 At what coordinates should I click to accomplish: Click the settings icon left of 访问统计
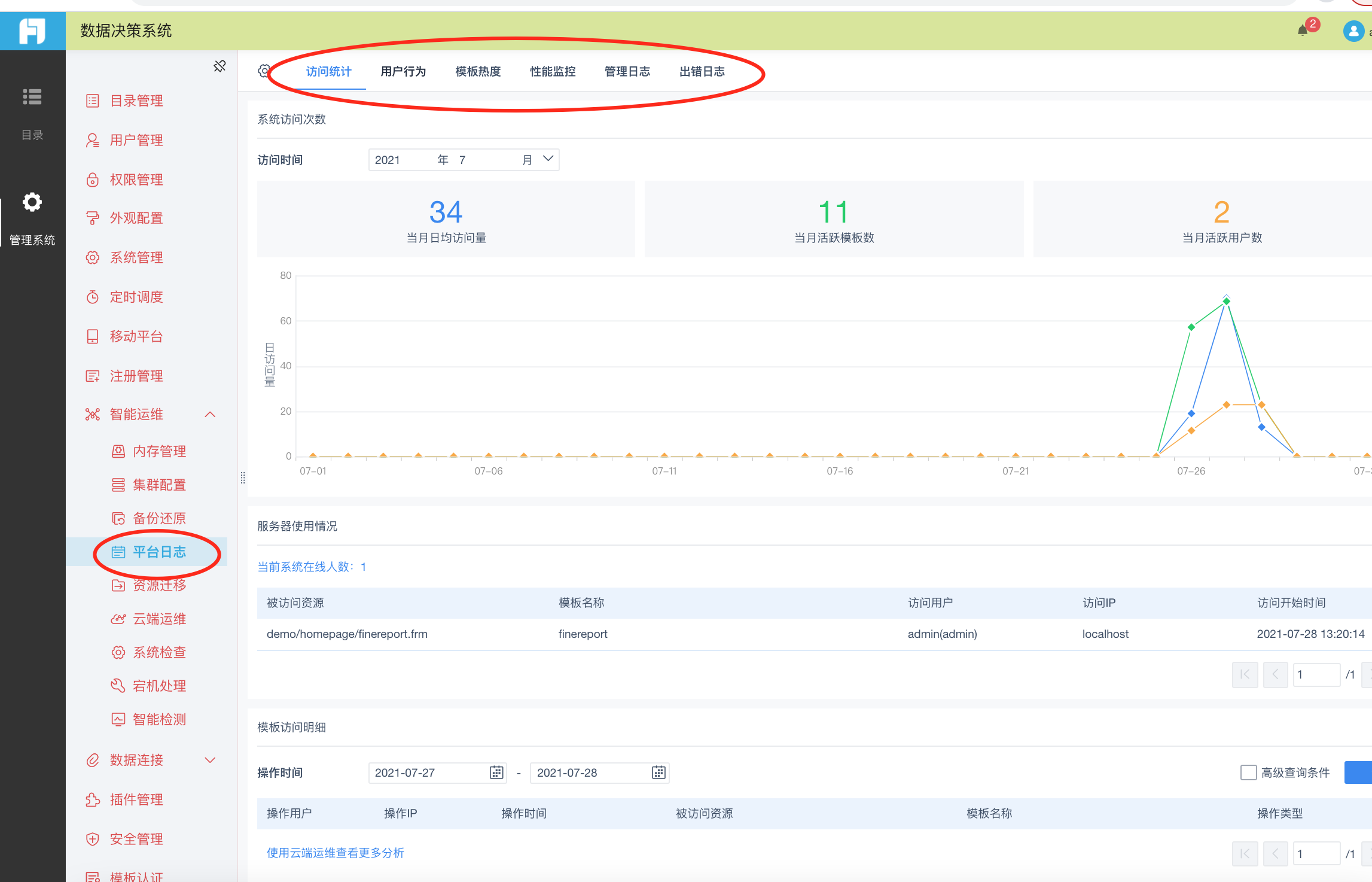click(x=264, y=71)
